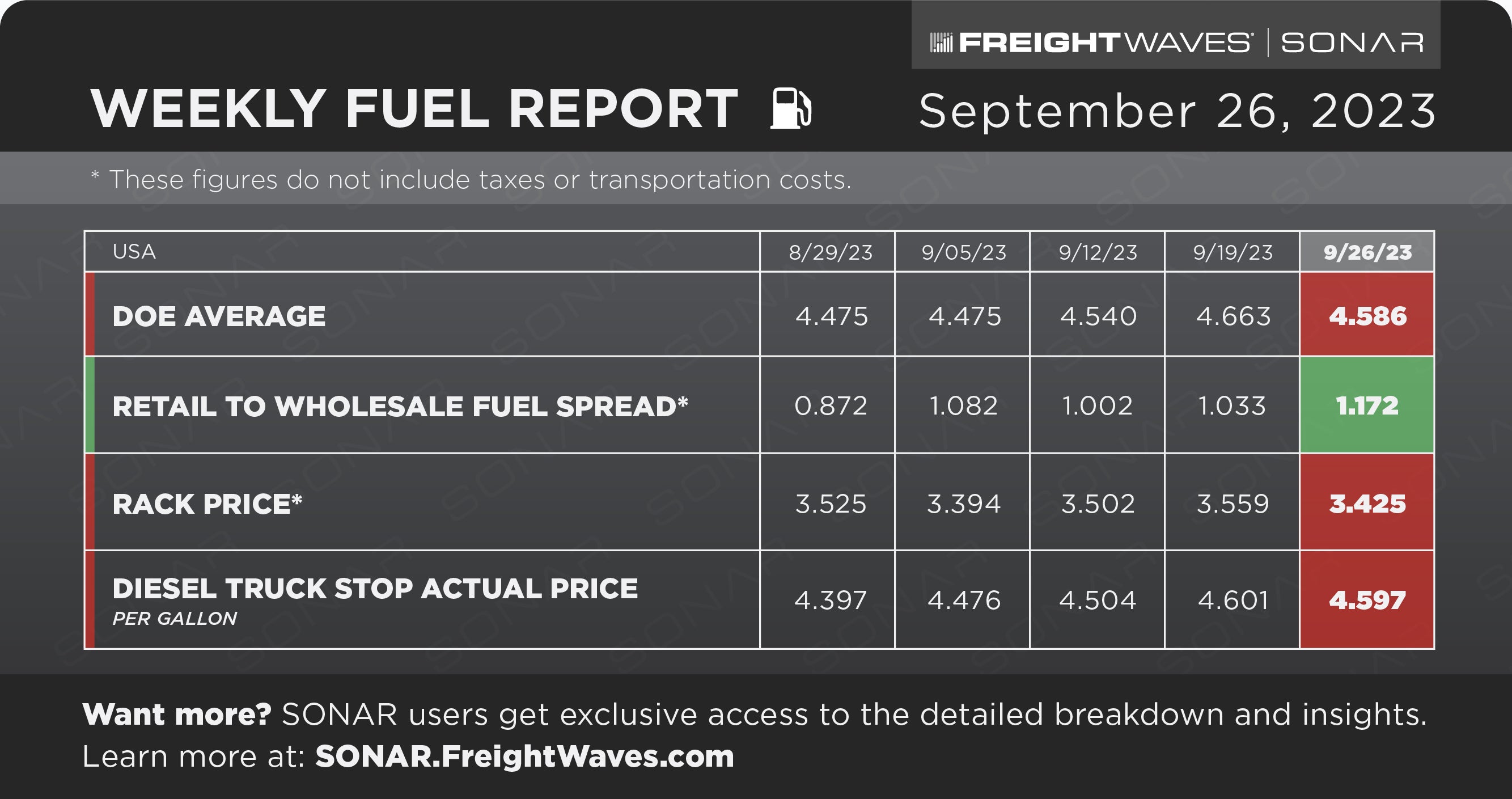Click the green fuel spread value 1.172
1512x799 pixels.
pyautogui.click(x=1367, y=405)
